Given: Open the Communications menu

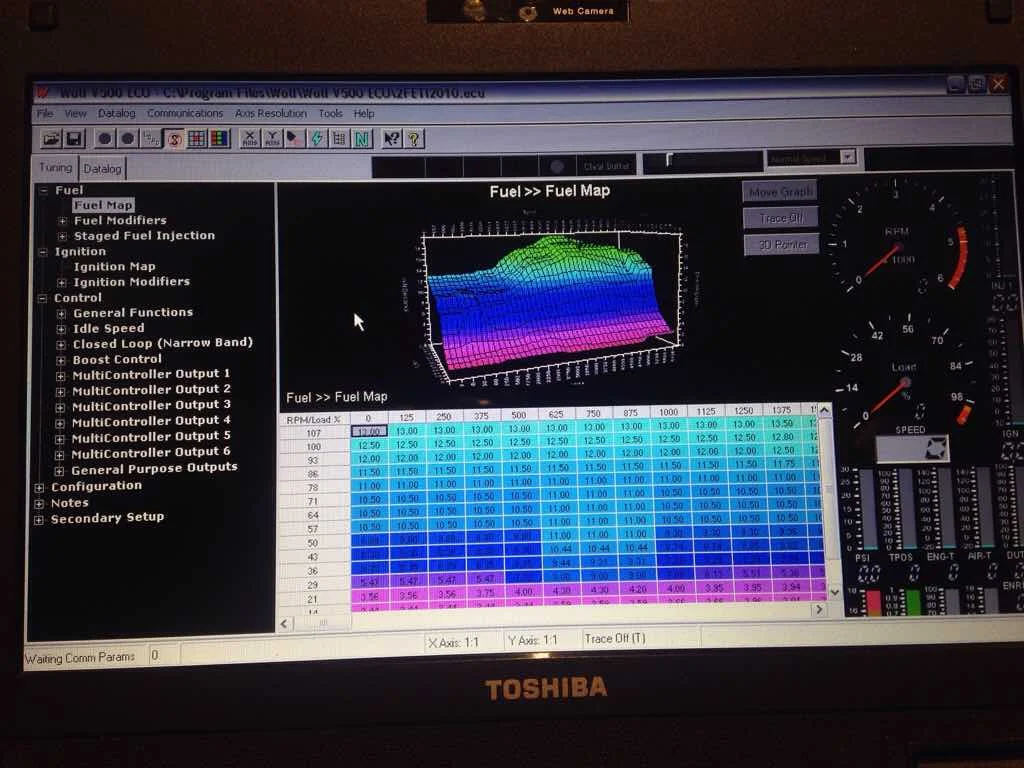Looking at the screenshot, I should point(185,114).
